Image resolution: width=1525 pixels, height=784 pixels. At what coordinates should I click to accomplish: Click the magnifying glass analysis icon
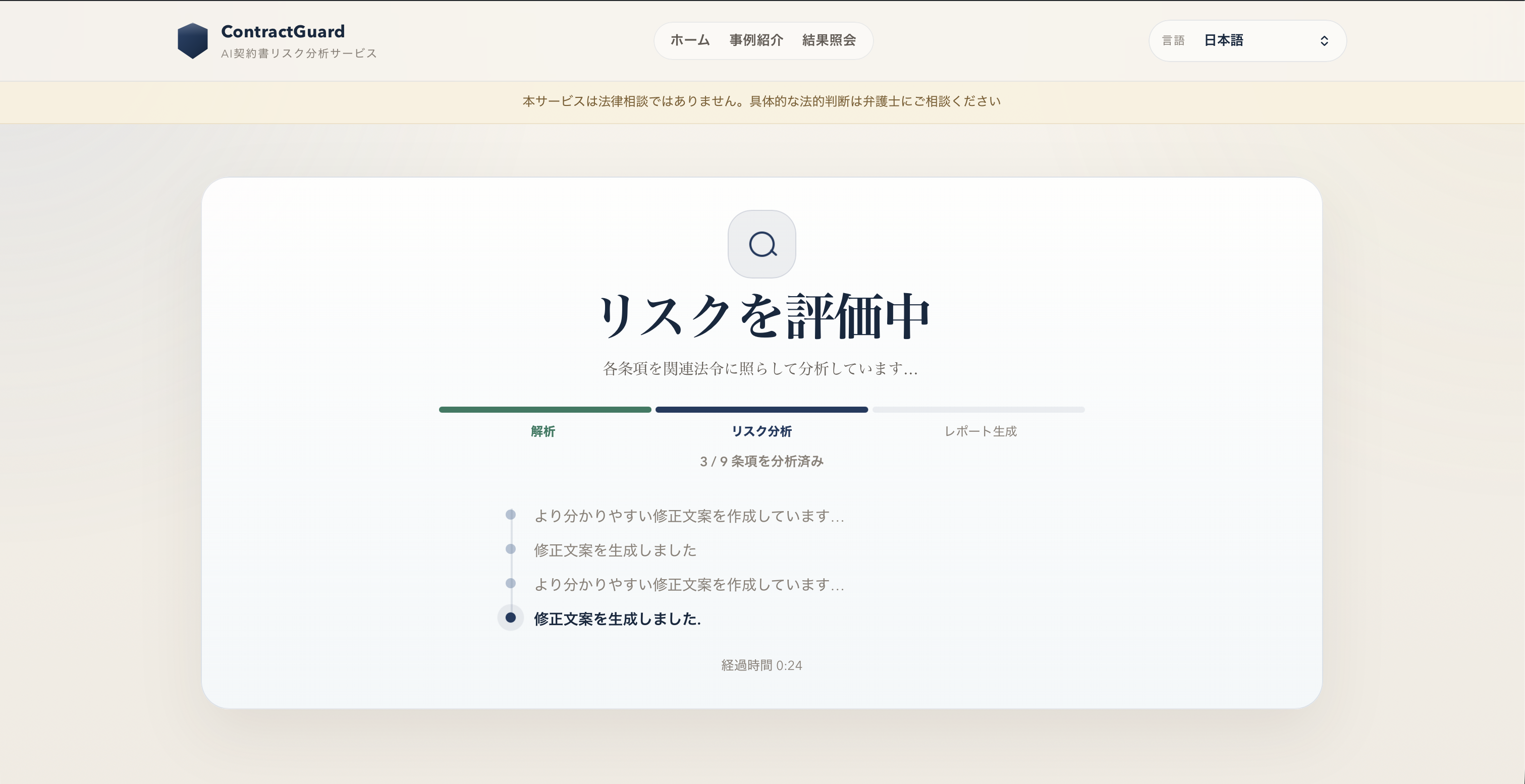click(762, 244)
